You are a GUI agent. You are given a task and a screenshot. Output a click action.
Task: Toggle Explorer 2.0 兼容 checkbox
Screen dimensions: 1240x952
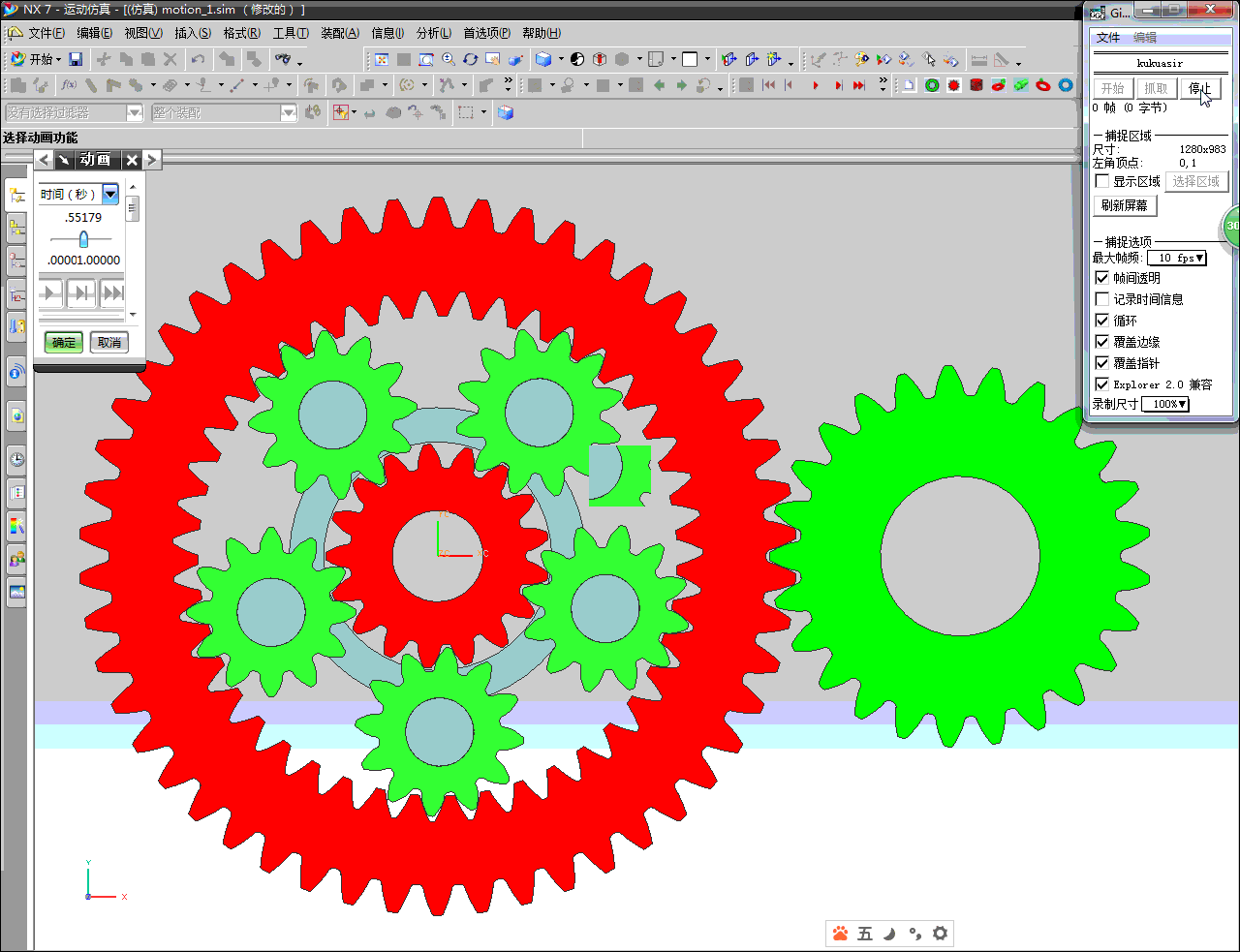(1102, 384)
